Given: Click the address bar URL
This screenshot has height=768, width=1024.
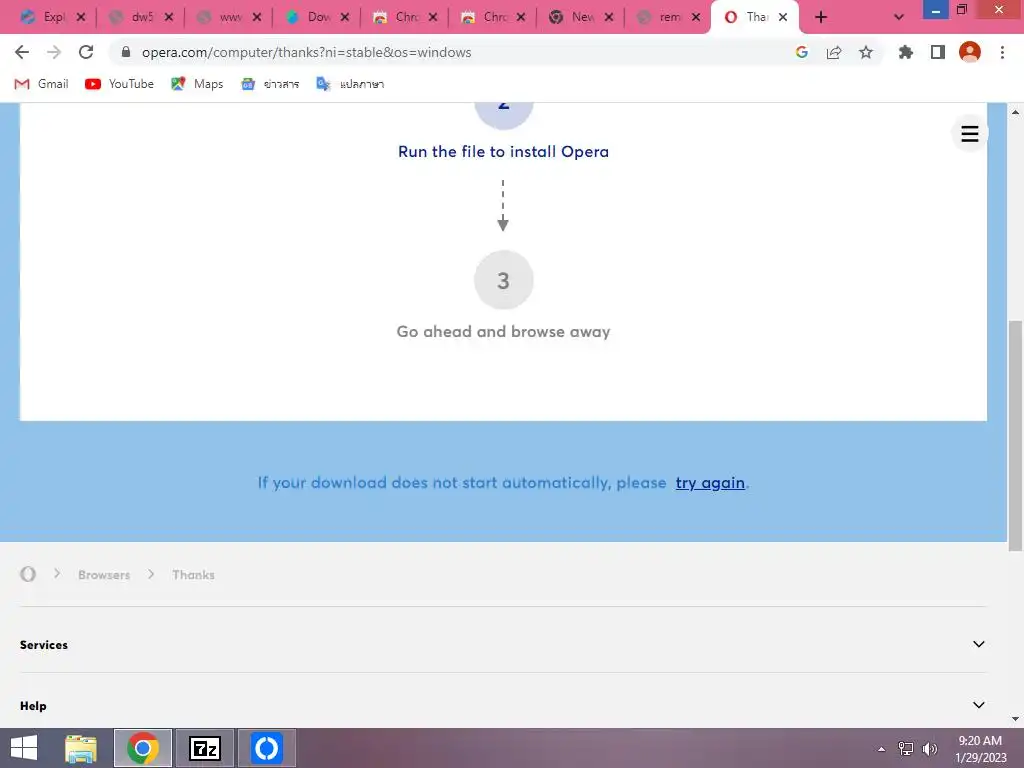Looking at the screenshot, I should click(x=306, y=52).
